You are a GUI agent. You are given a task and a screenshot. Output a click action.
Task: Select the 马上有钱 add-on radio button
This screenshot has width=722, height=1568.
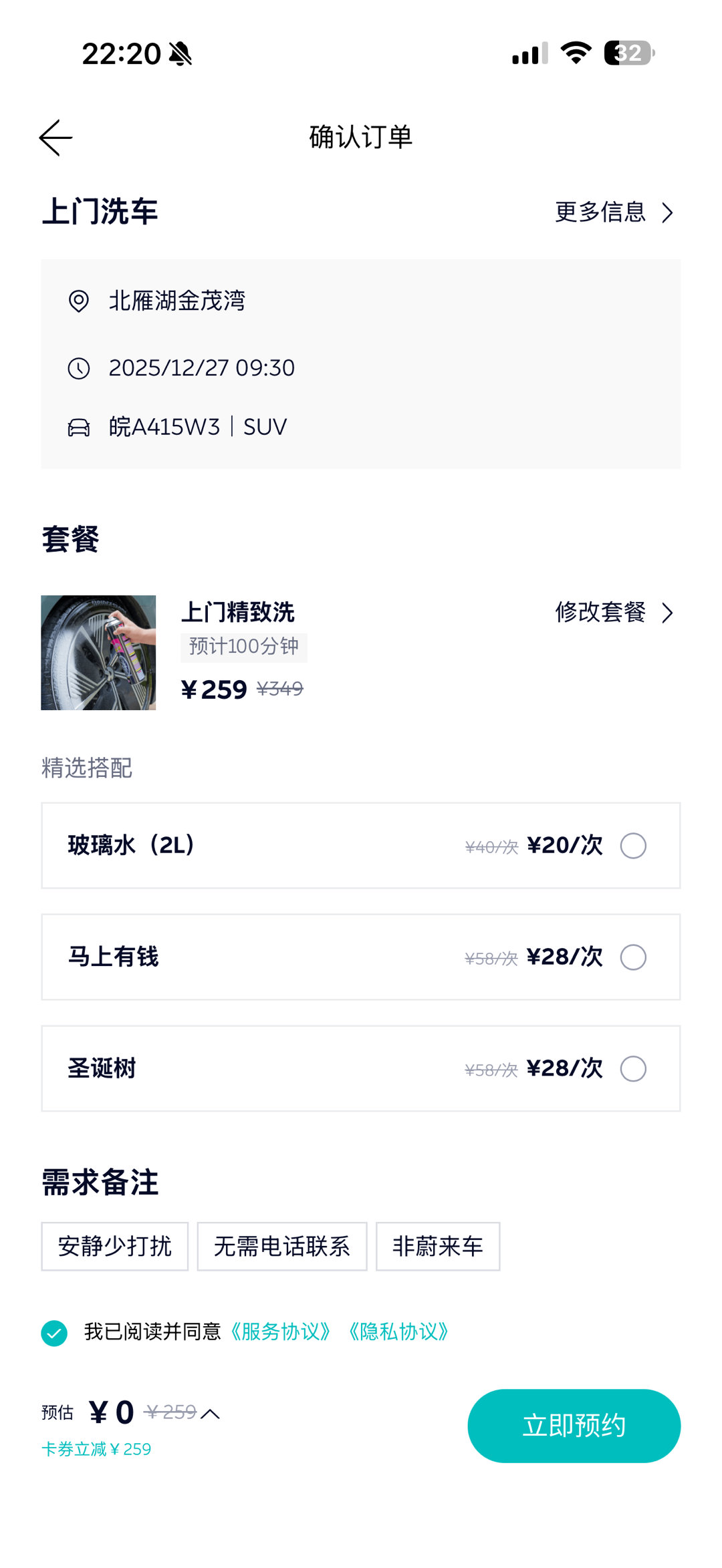(633, 957)
